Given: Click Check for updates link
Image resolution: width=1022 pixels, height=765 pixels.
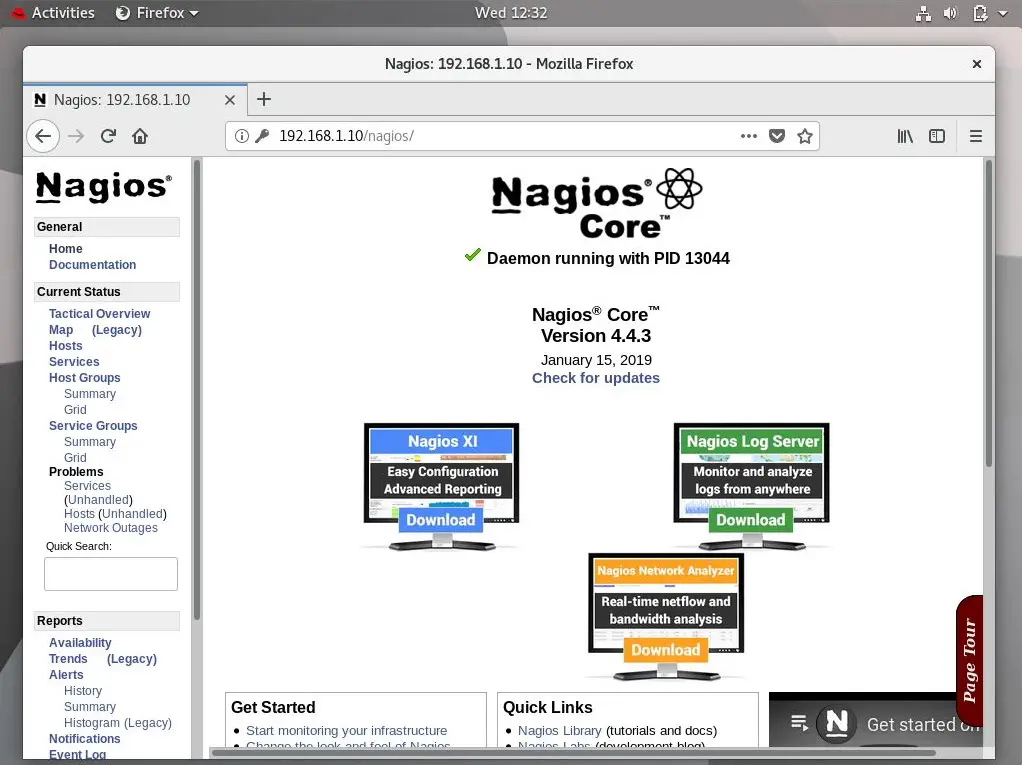Looking at the screenshot, I should click(x=596, y=379).
